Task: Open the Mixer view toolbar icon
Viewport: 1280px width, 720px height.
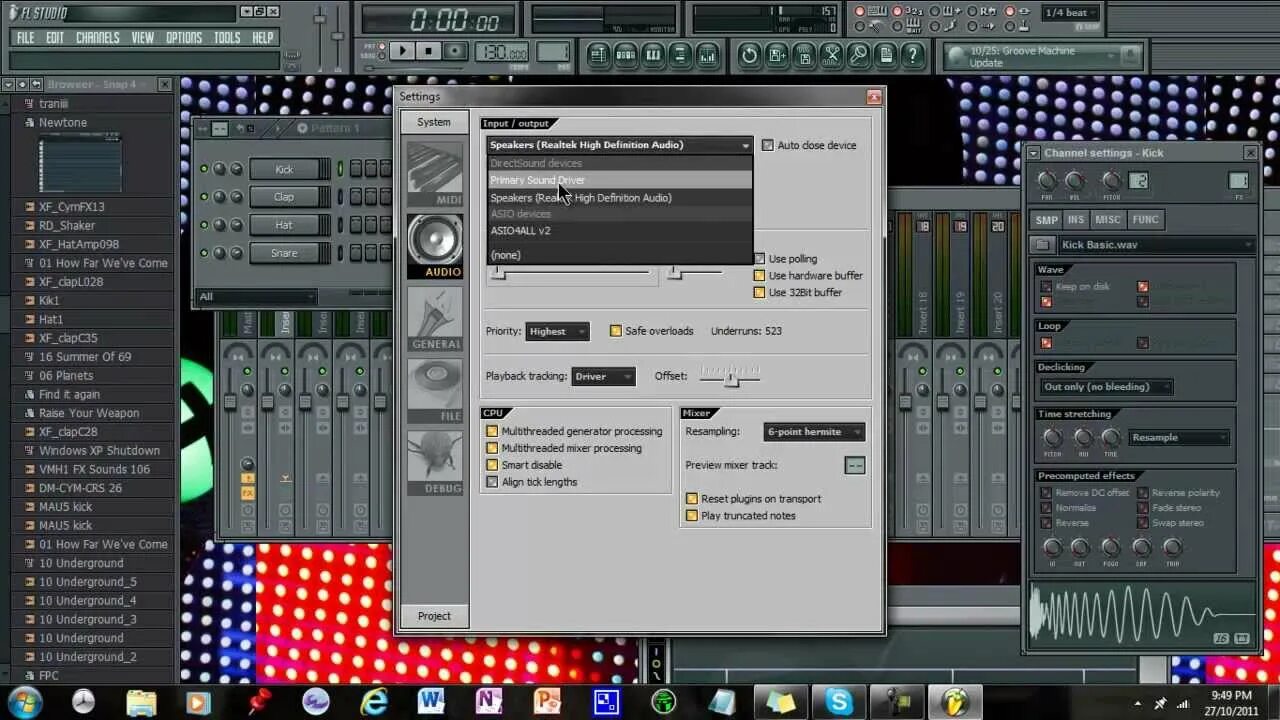Action: coord(708,55)
